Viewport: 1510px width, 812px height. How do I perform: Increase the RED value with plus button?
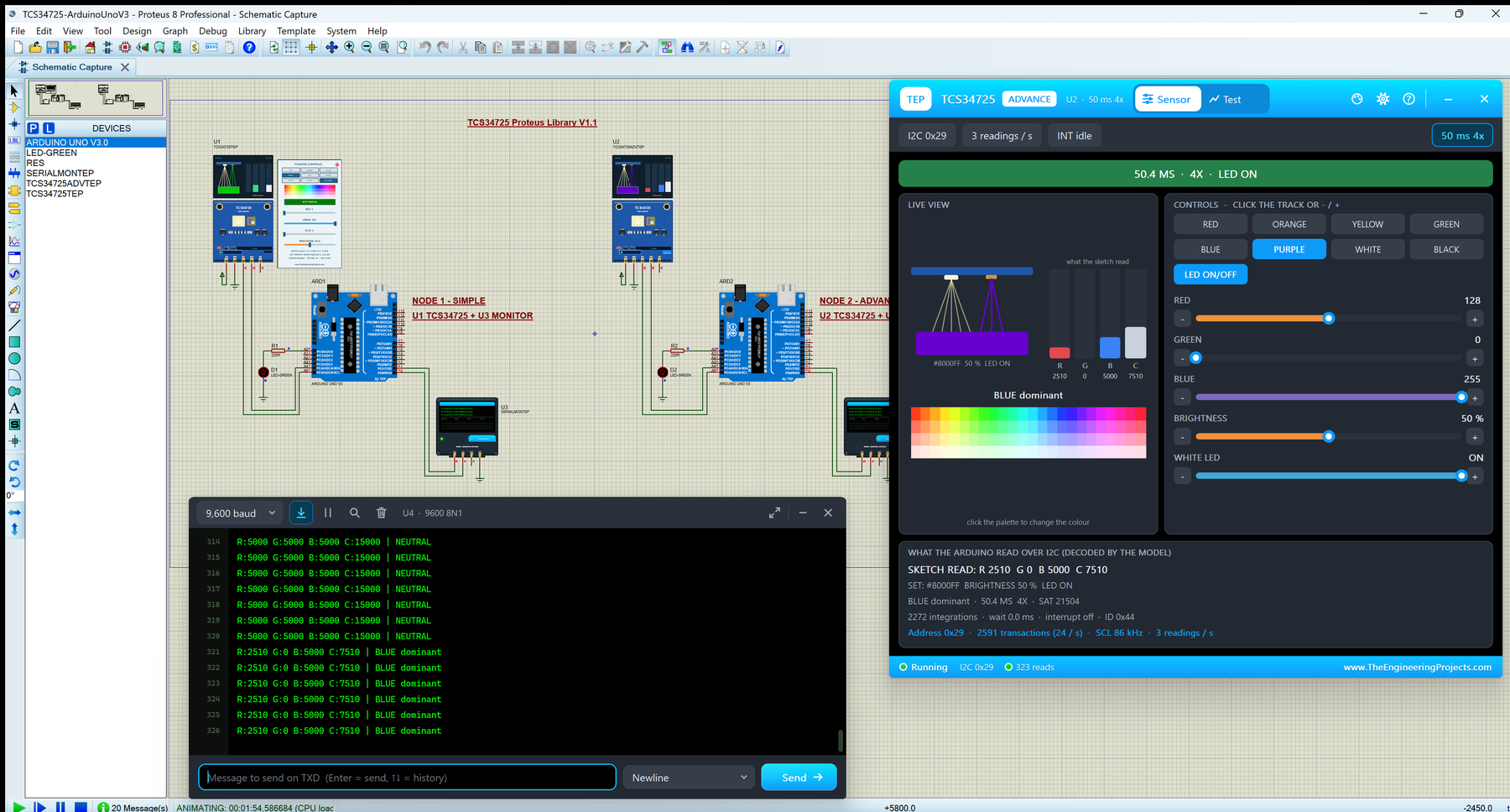tap(1475, 319)
